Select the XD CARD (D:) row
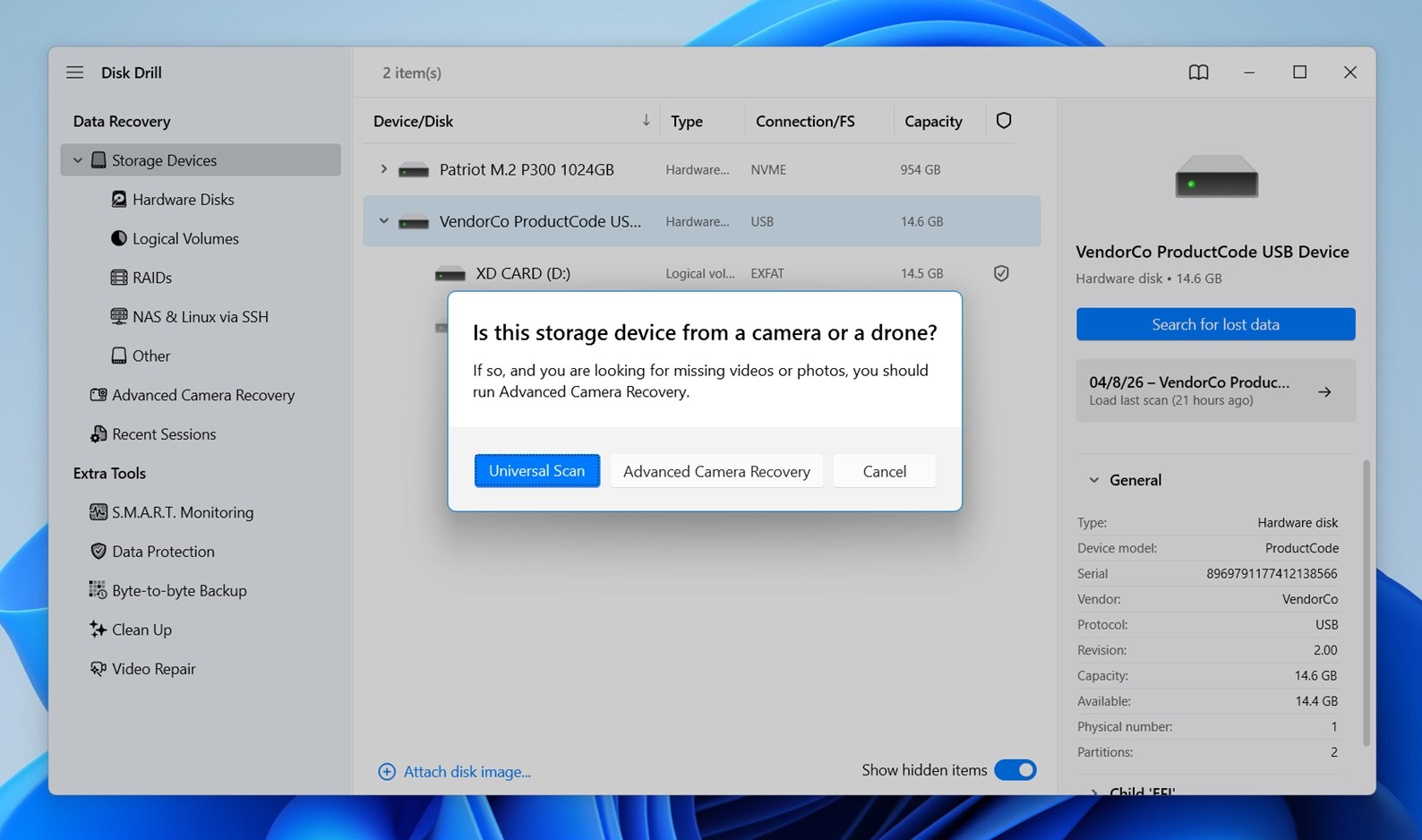The width and height of the screenshot is (1422, 840). pyautogui.click(x=702, y=273)
